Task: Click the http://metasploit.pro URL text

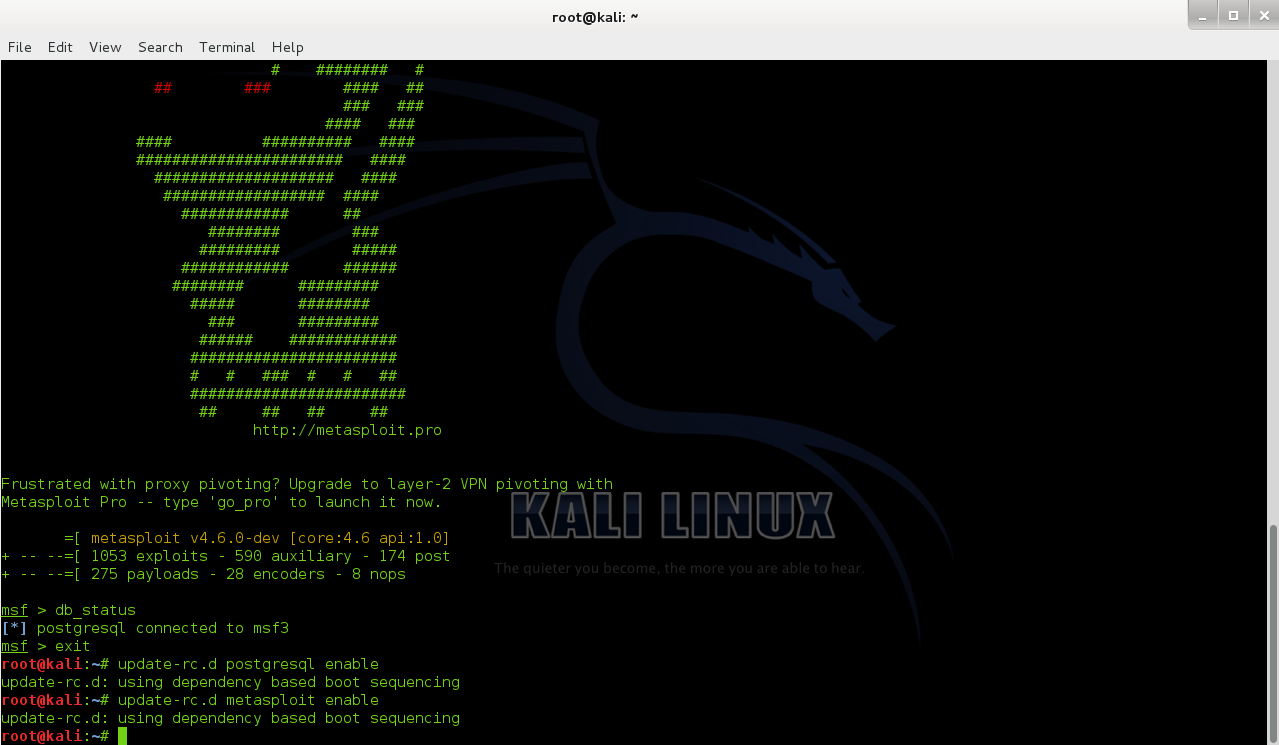Action: [347, 430]
